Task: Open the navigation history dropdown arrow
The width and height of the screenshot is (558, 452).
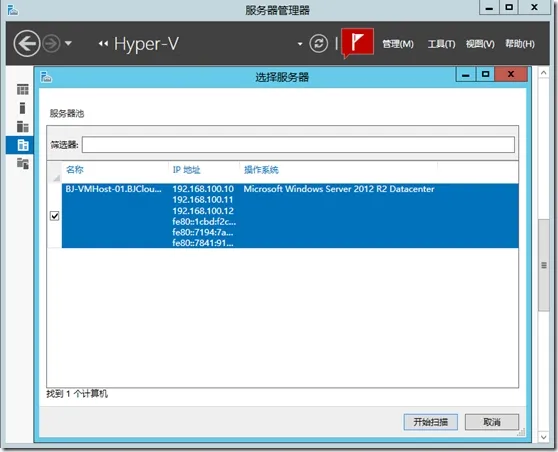Action: 68,44
